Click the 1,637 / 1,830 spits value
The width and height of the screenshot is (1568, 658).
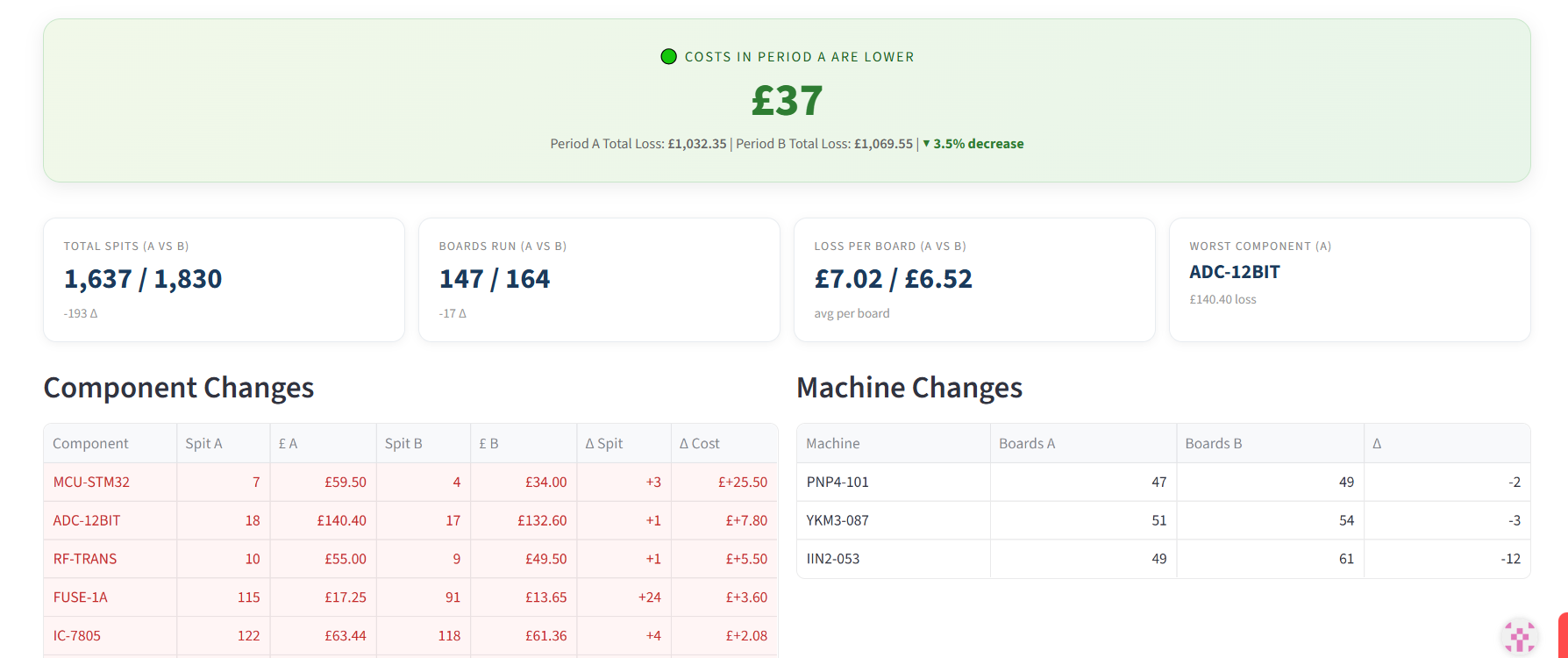(x=143, y=279)
